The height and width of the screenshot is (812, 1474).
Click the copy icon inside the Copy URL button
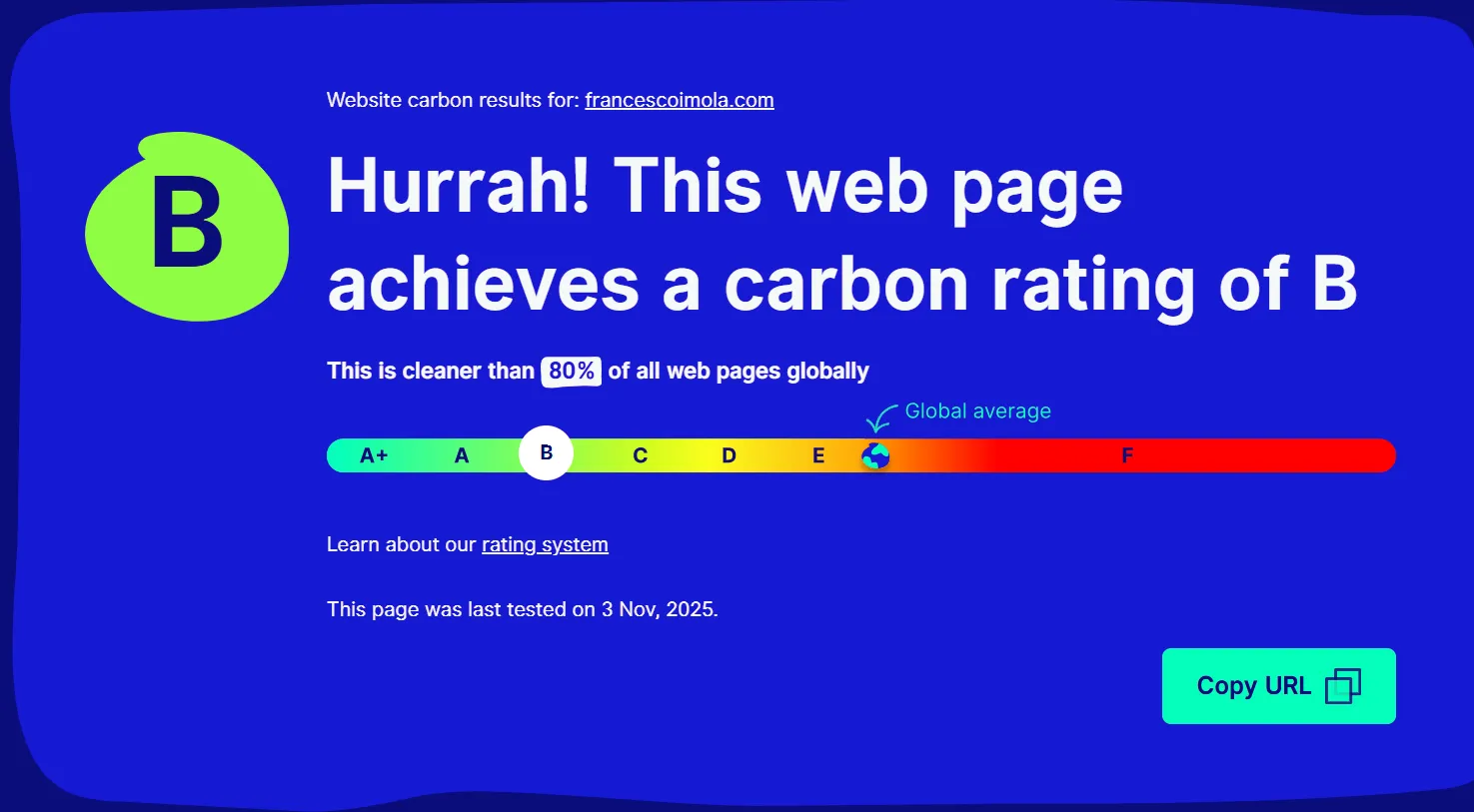1344,686
